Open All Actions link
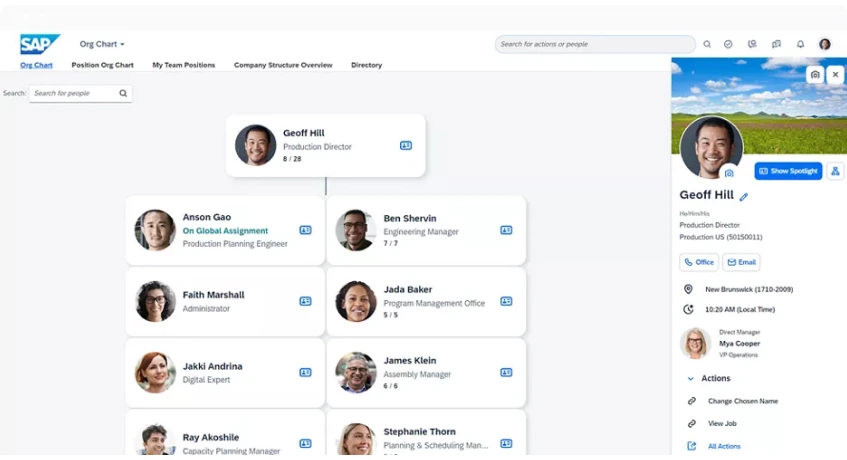Viewport: 847px width, 460px height. pyautogui.click(x=724, y=447)
